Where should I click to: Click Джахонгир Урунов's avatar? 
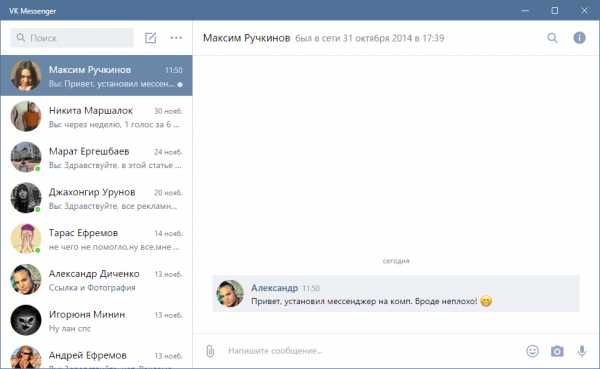click(x=26, y=198)
